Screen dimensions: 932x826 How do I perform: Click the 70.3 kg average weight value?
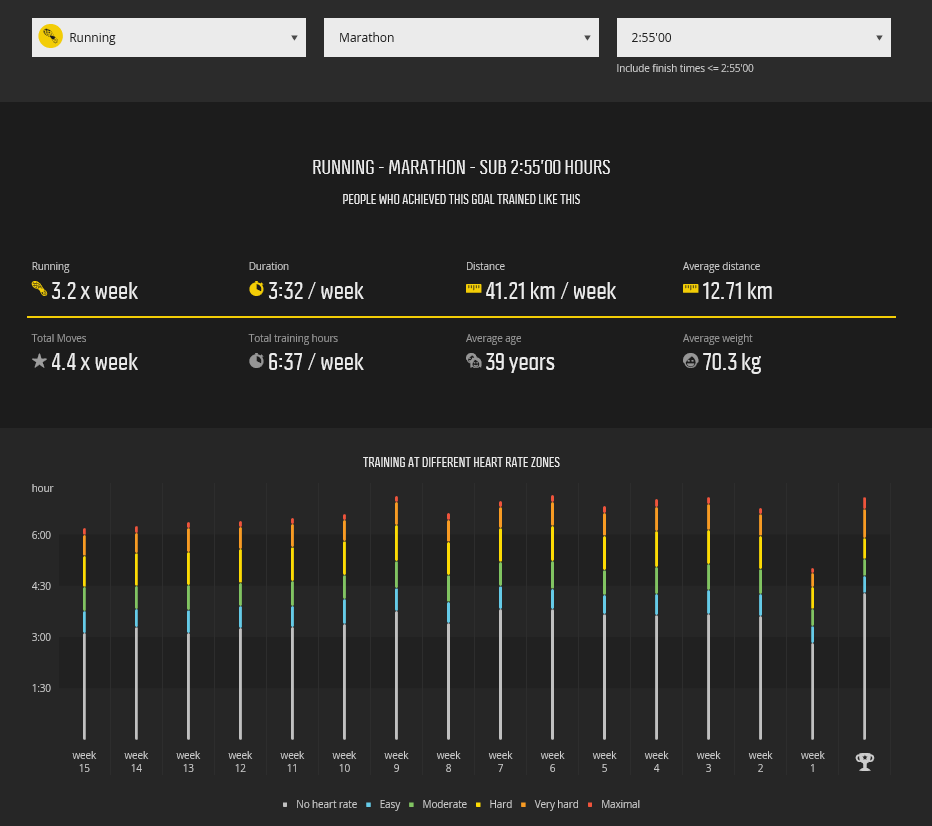pos(732,362)
